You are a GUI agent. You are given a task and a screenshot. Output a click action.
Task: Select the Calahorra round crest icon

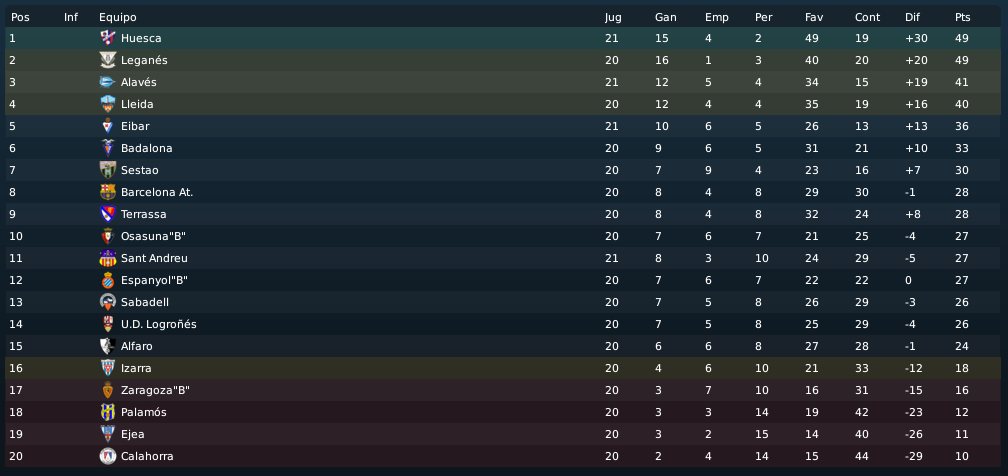click(107, 456)
